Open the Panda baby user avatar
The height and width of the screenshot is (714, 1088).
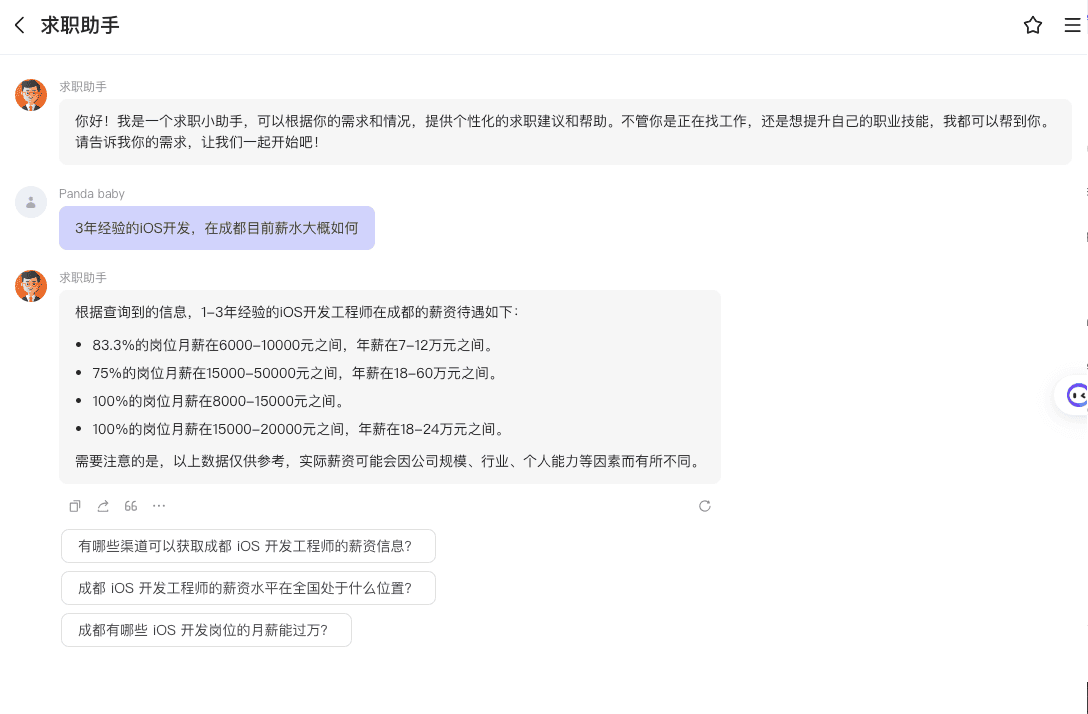[31, 202]
